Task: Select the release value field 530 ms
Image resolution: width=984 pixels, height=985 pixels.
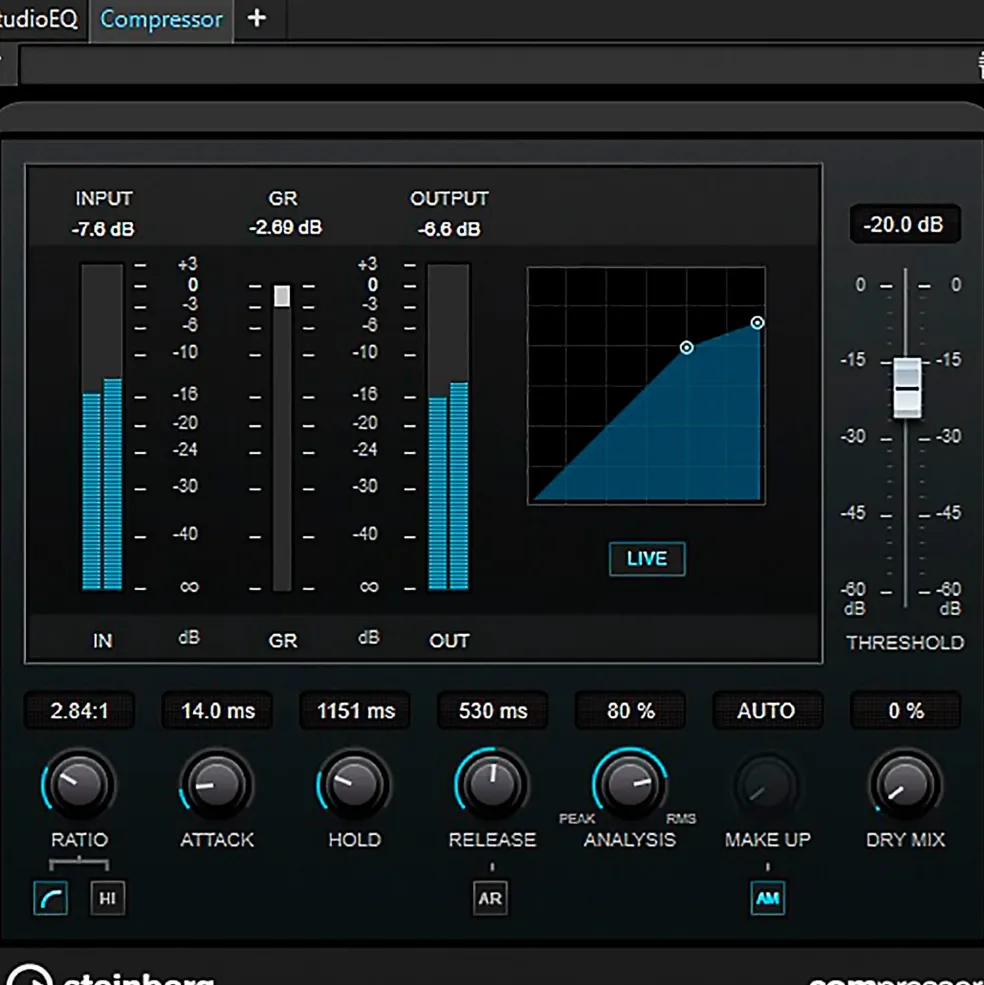Action: coord(493,710)
